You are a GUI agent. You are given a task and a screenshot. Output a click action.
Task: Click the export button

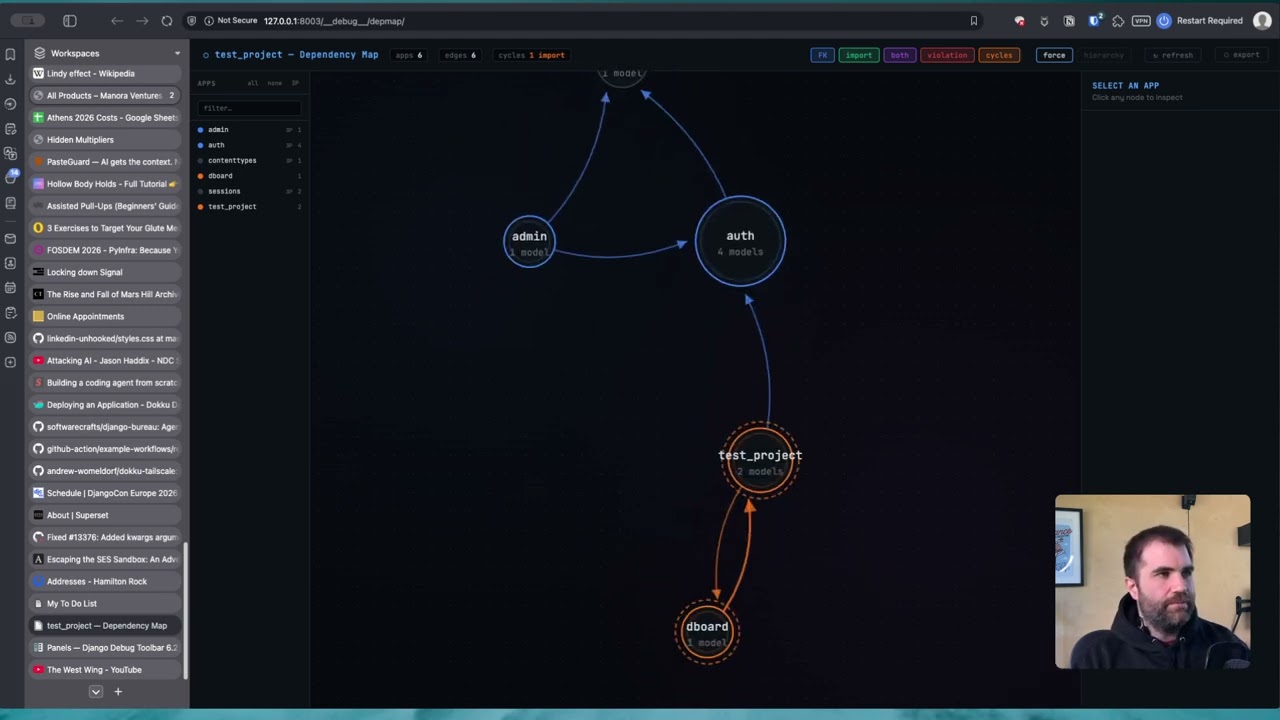(1241, 55)
